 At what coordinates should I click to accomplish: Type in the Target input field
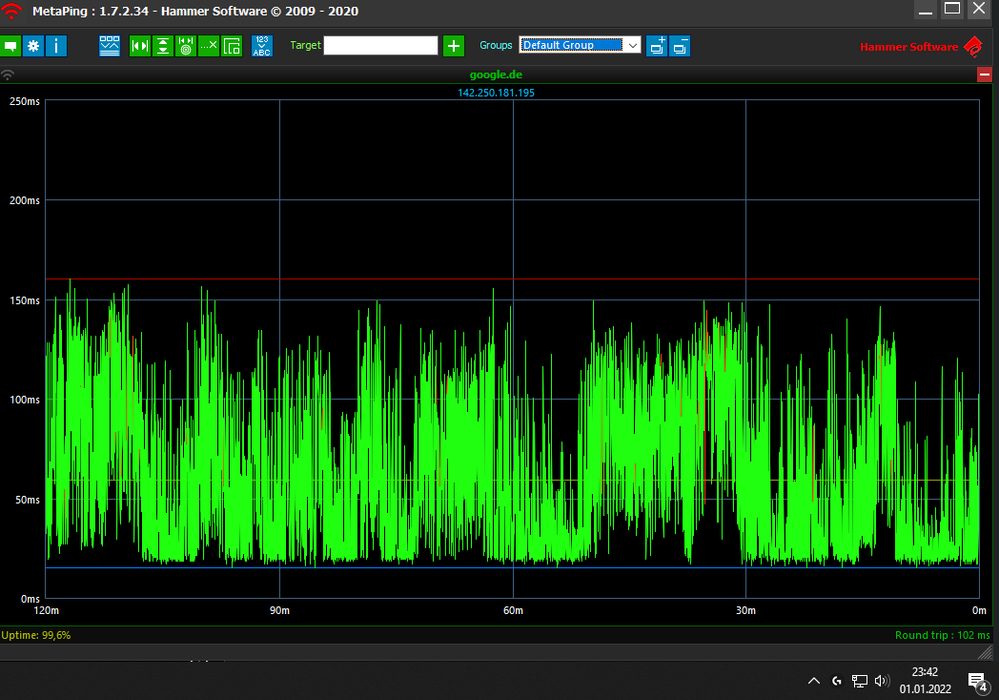point(380,46)
